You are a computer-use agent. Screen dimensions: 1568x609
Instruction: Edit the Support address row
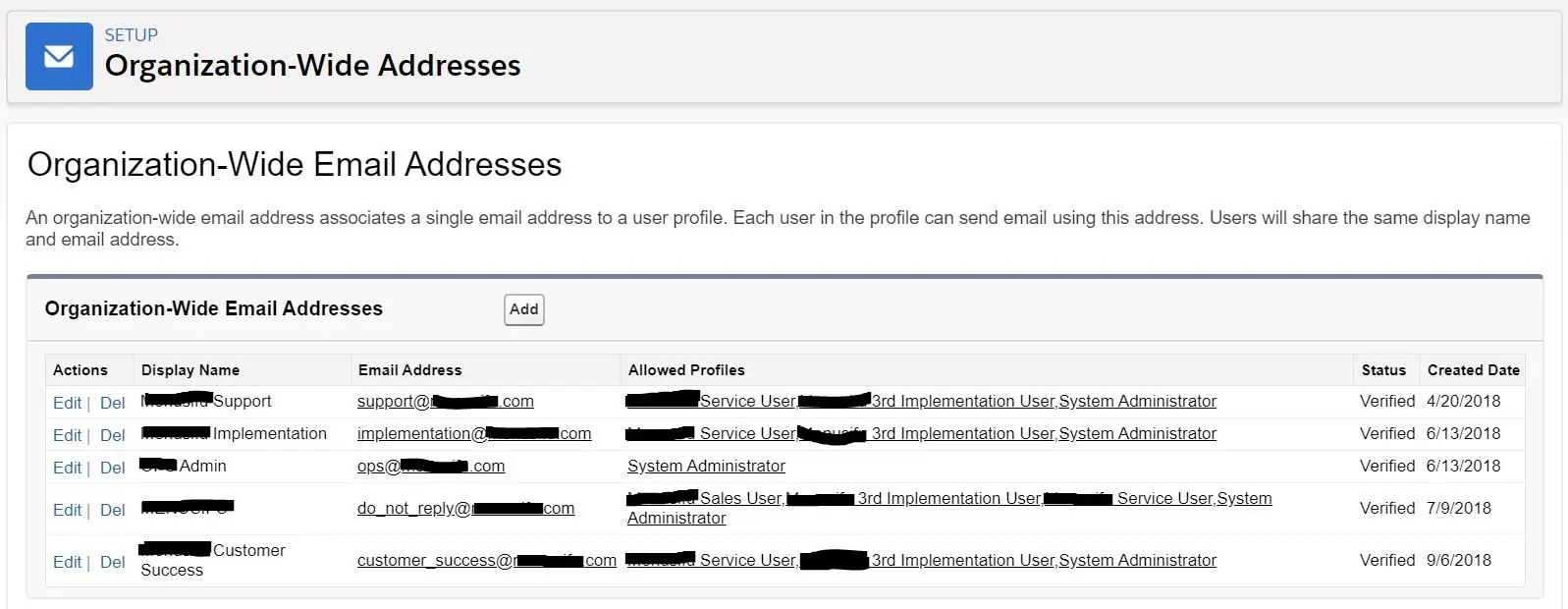pyautogui.click(x=67, y=403)
